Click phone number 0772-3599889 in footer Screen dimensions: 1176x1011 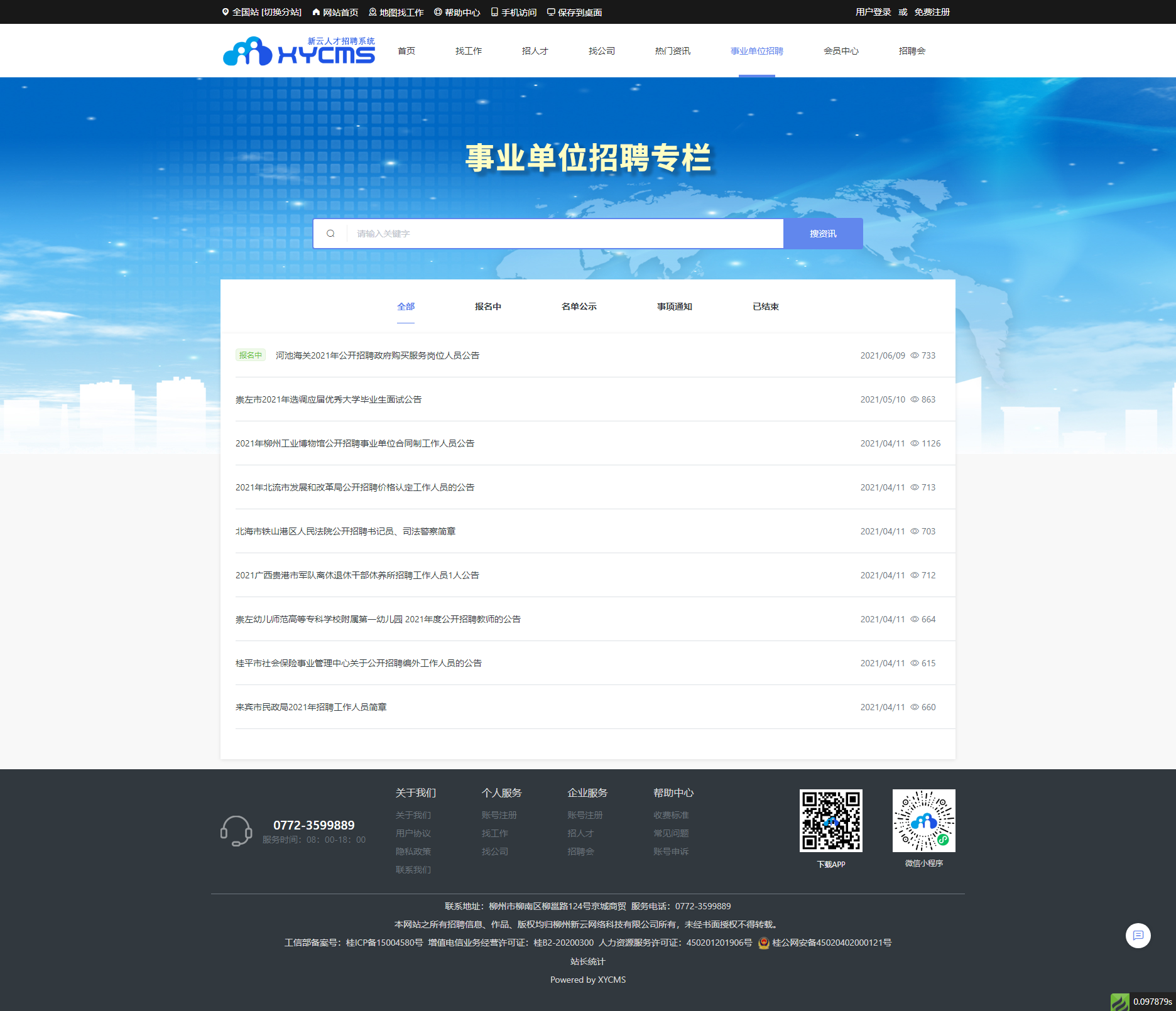[x=314, y=825]
